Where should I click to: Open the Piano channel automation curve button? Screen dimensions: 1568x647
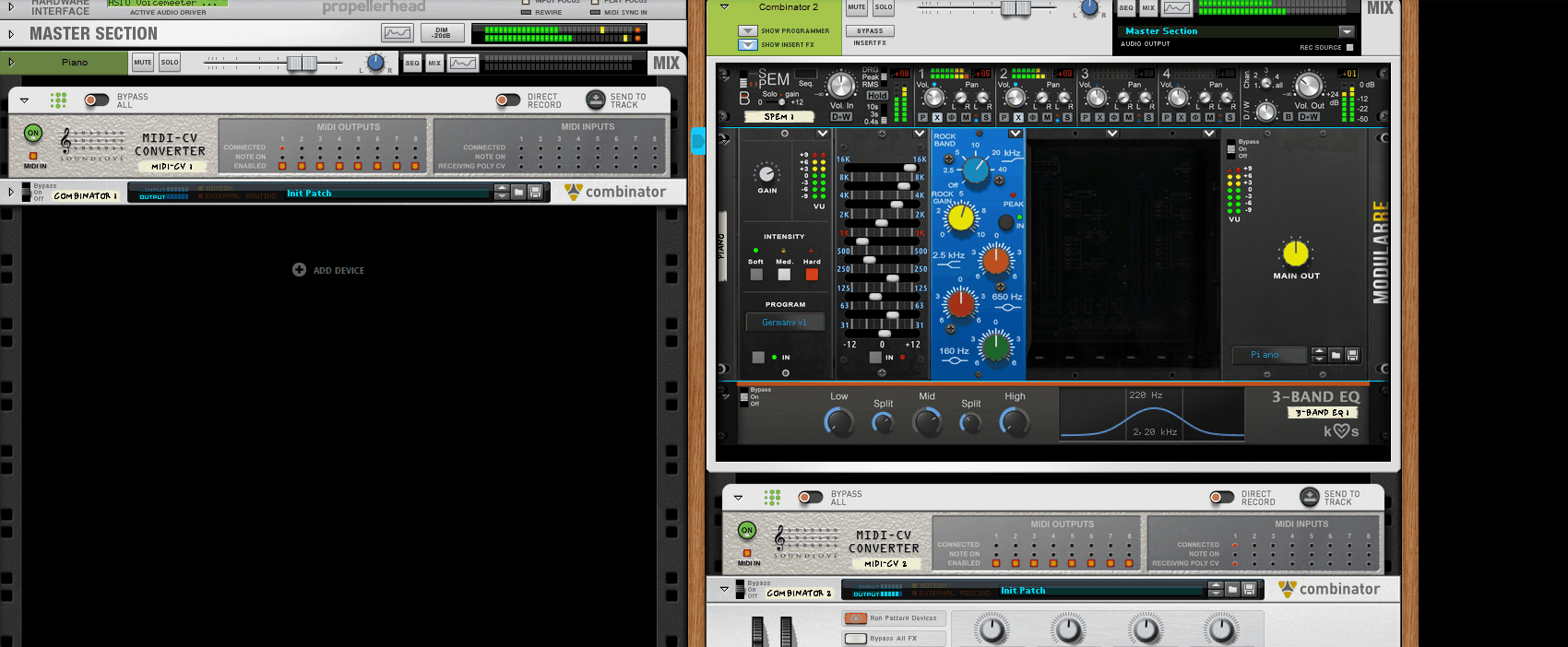click(463, 63)
